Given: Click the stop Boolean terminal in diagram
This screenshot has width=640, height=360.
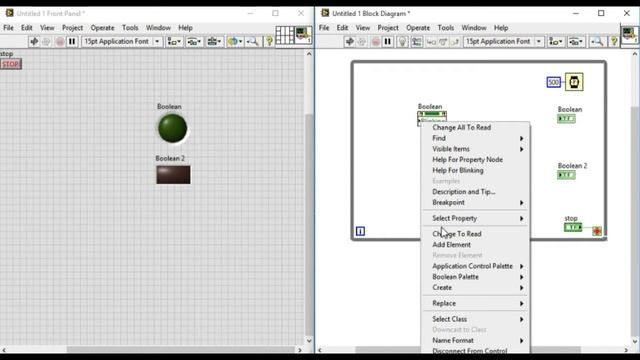Looking at the screenshot, I should tap(573, 227).
